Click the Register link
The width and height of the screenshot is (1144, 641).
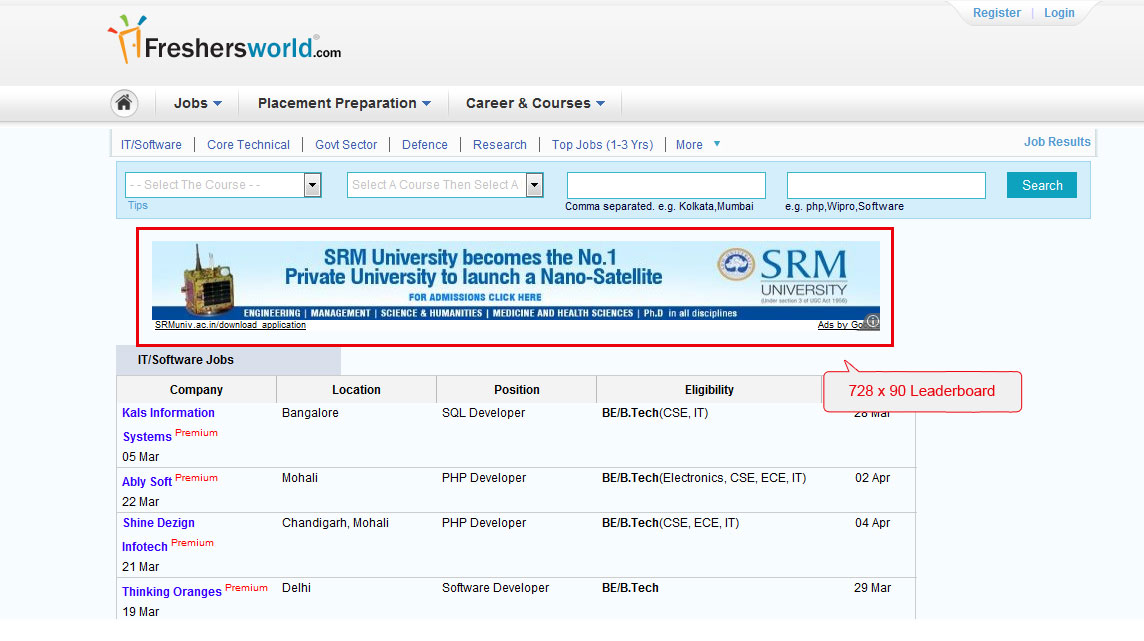pos(997,13)
